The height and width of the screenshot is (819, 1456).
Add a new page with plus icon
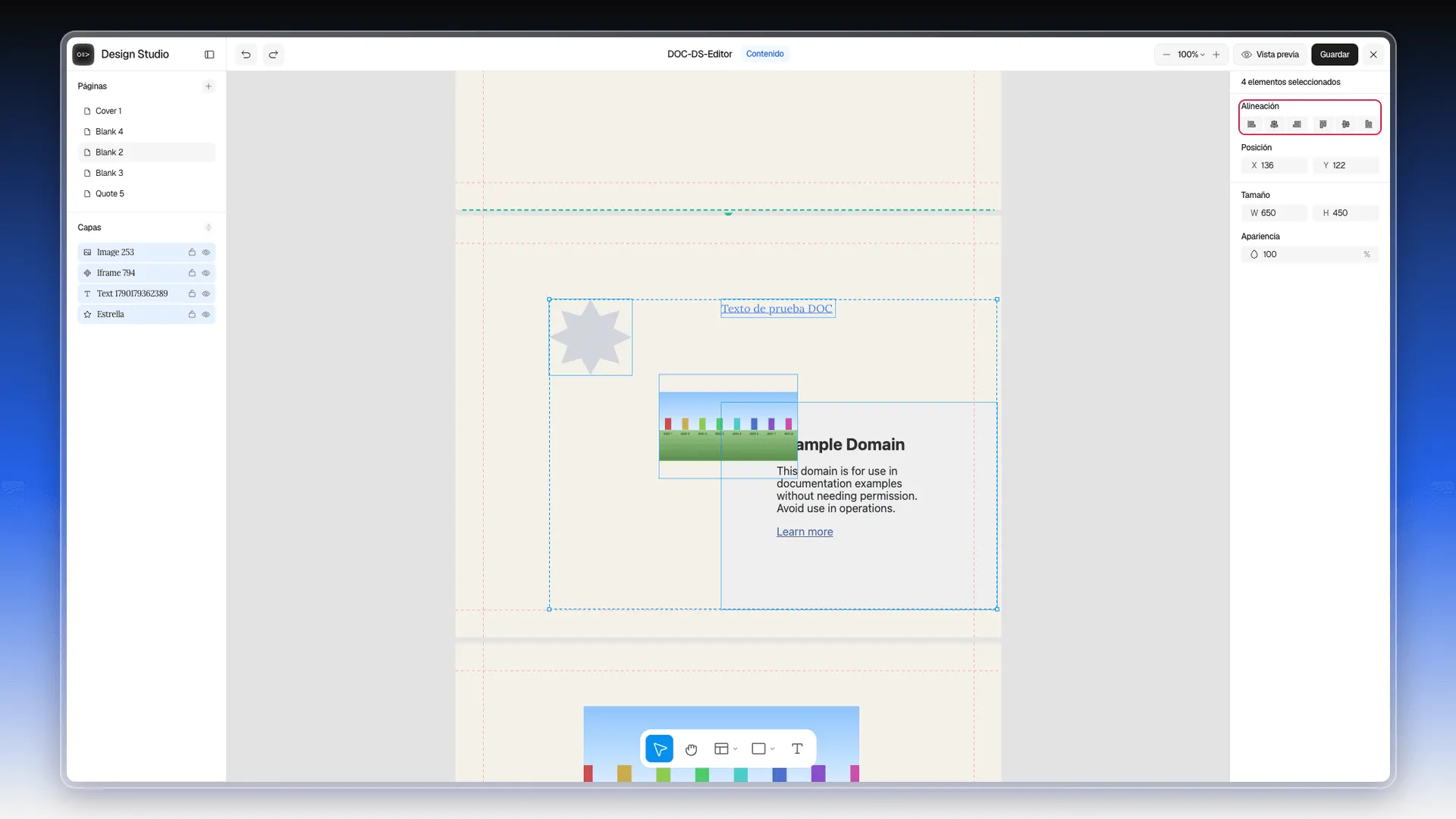209,86
